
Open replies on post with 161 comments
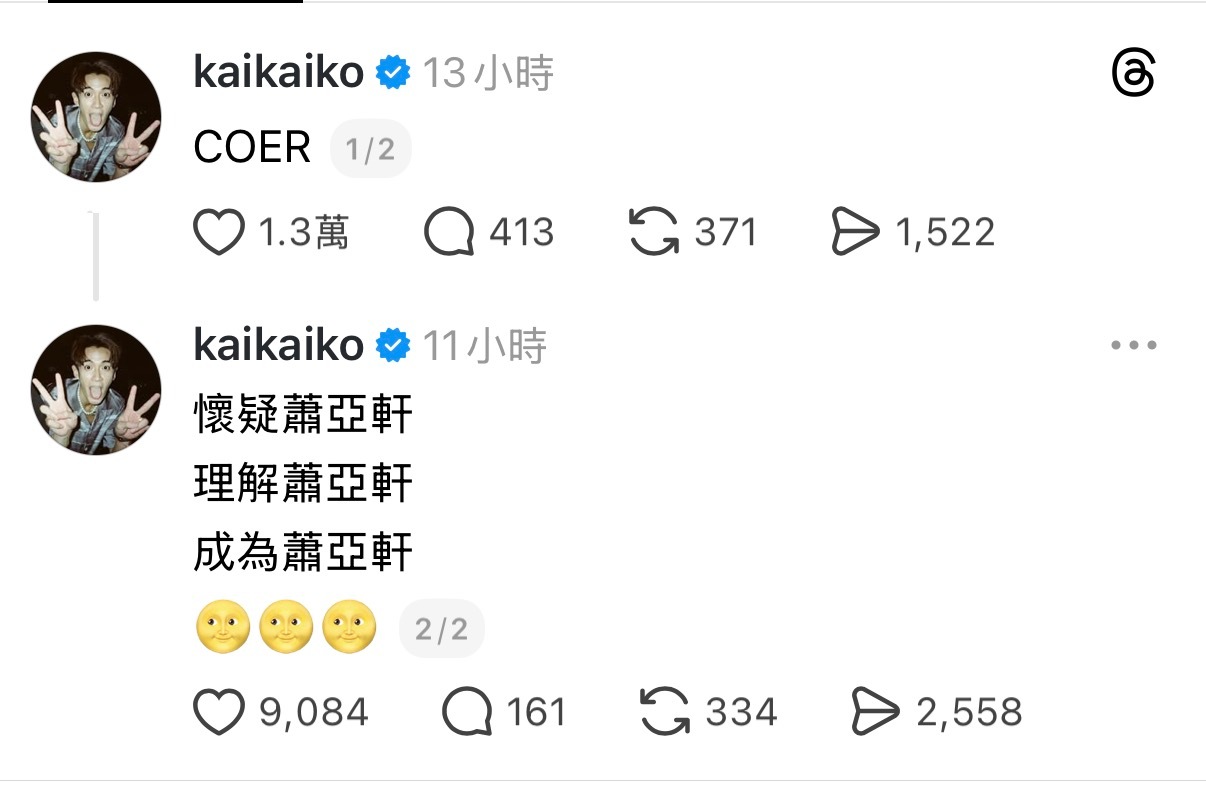pos(467,712)
